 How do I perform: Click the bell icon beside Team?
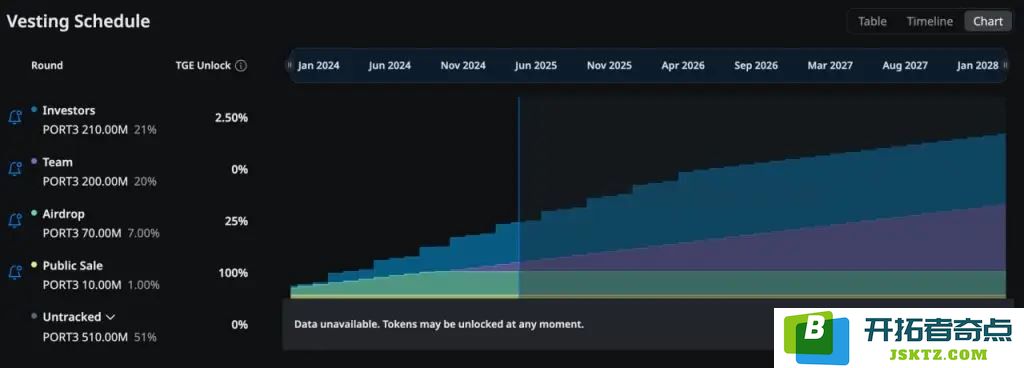14,169
